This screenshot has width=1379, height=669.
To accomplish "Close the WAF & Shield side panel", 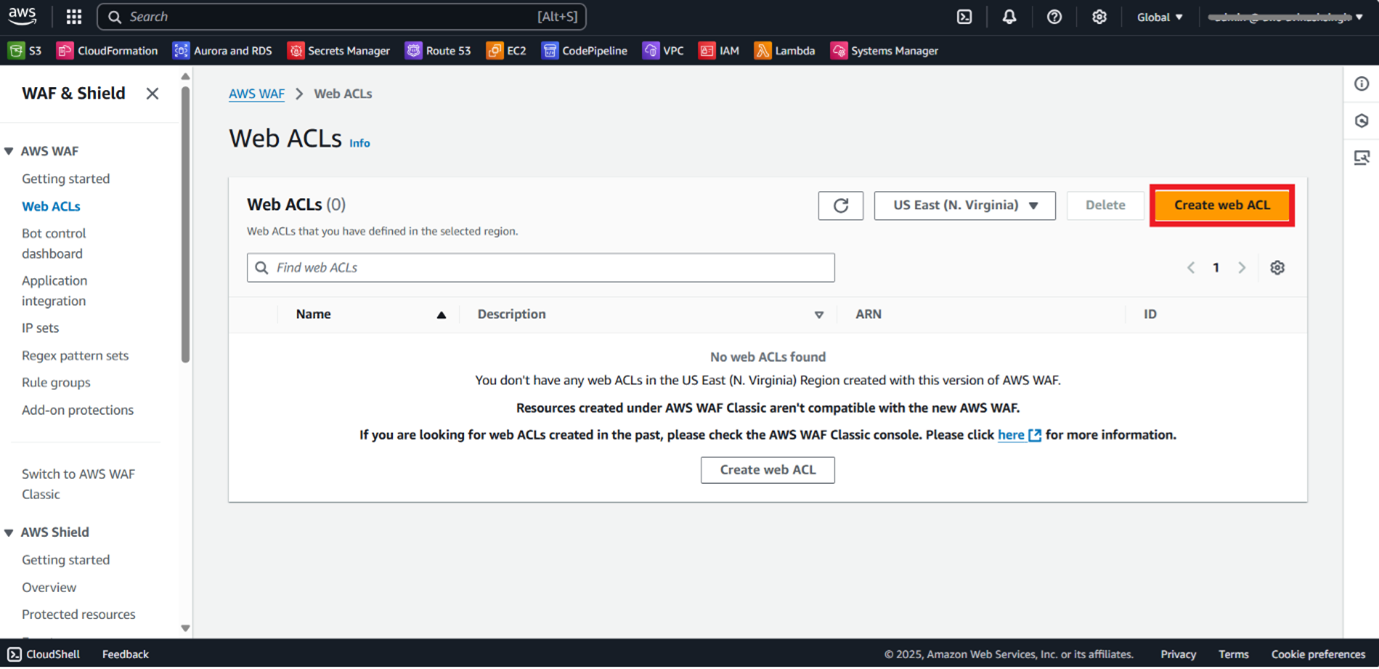I will click(x=152, y=93).
